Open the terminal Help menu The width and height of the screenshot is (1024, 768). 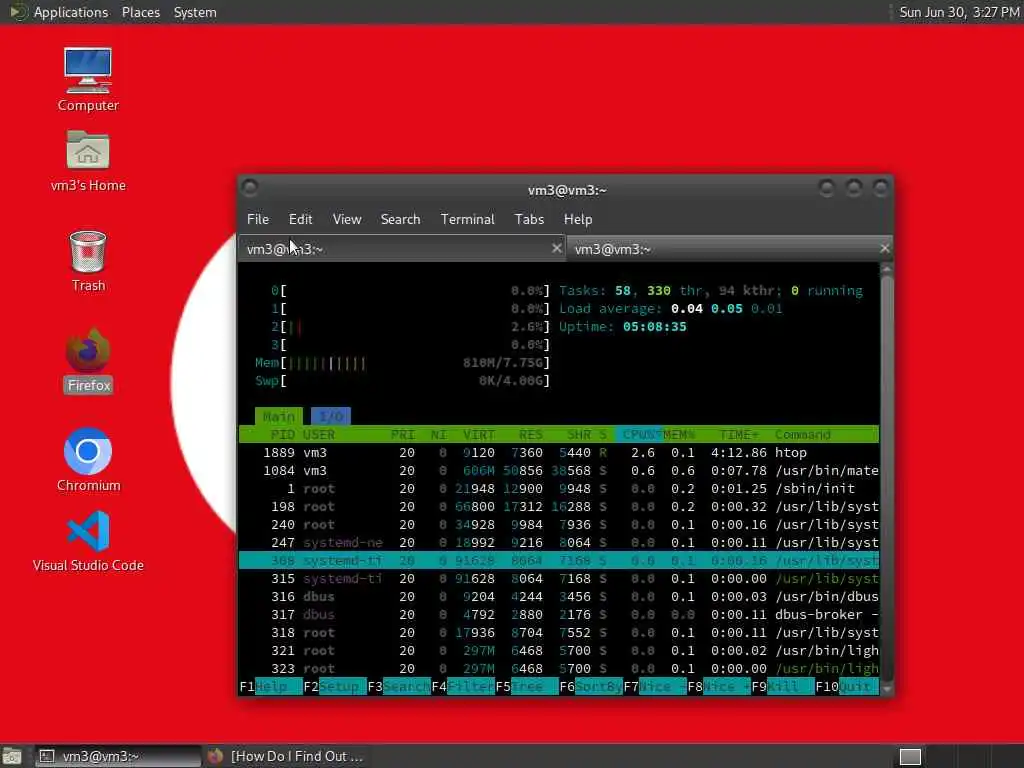578,219
